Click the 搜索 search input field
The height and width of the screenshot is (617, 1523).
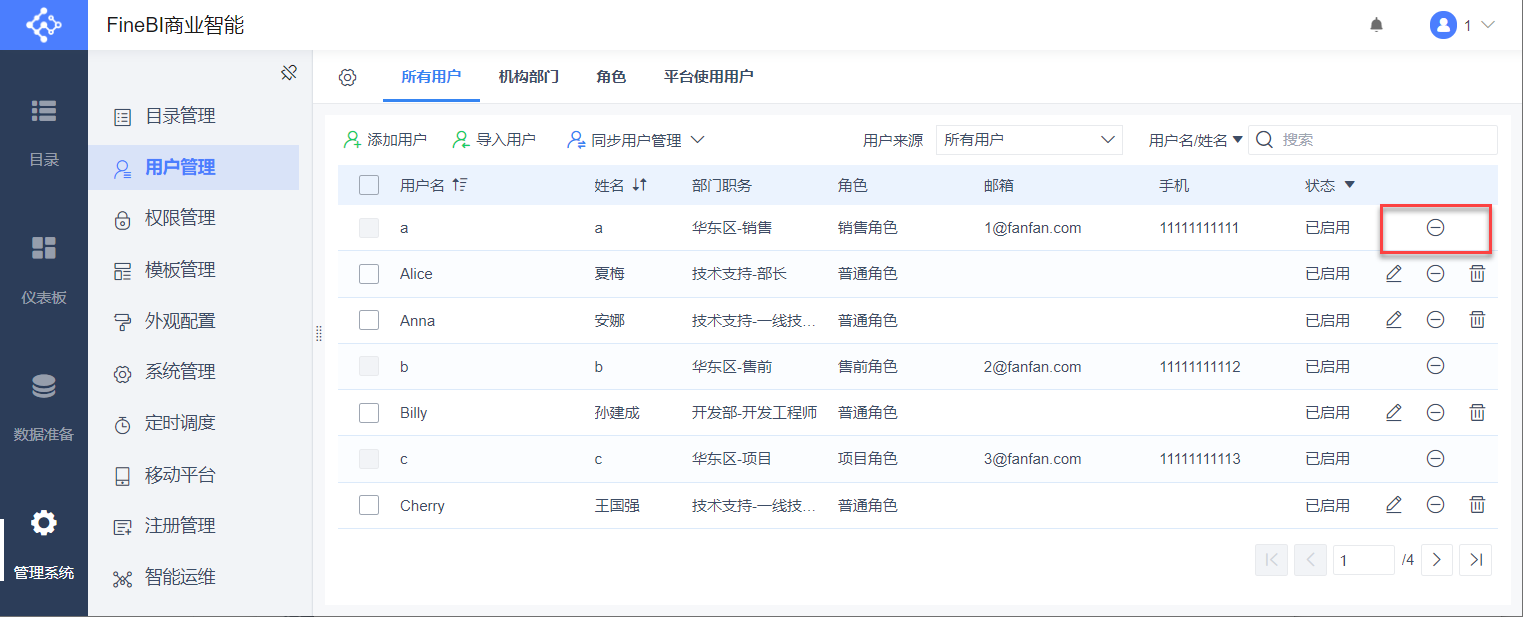pos(1385,140)
